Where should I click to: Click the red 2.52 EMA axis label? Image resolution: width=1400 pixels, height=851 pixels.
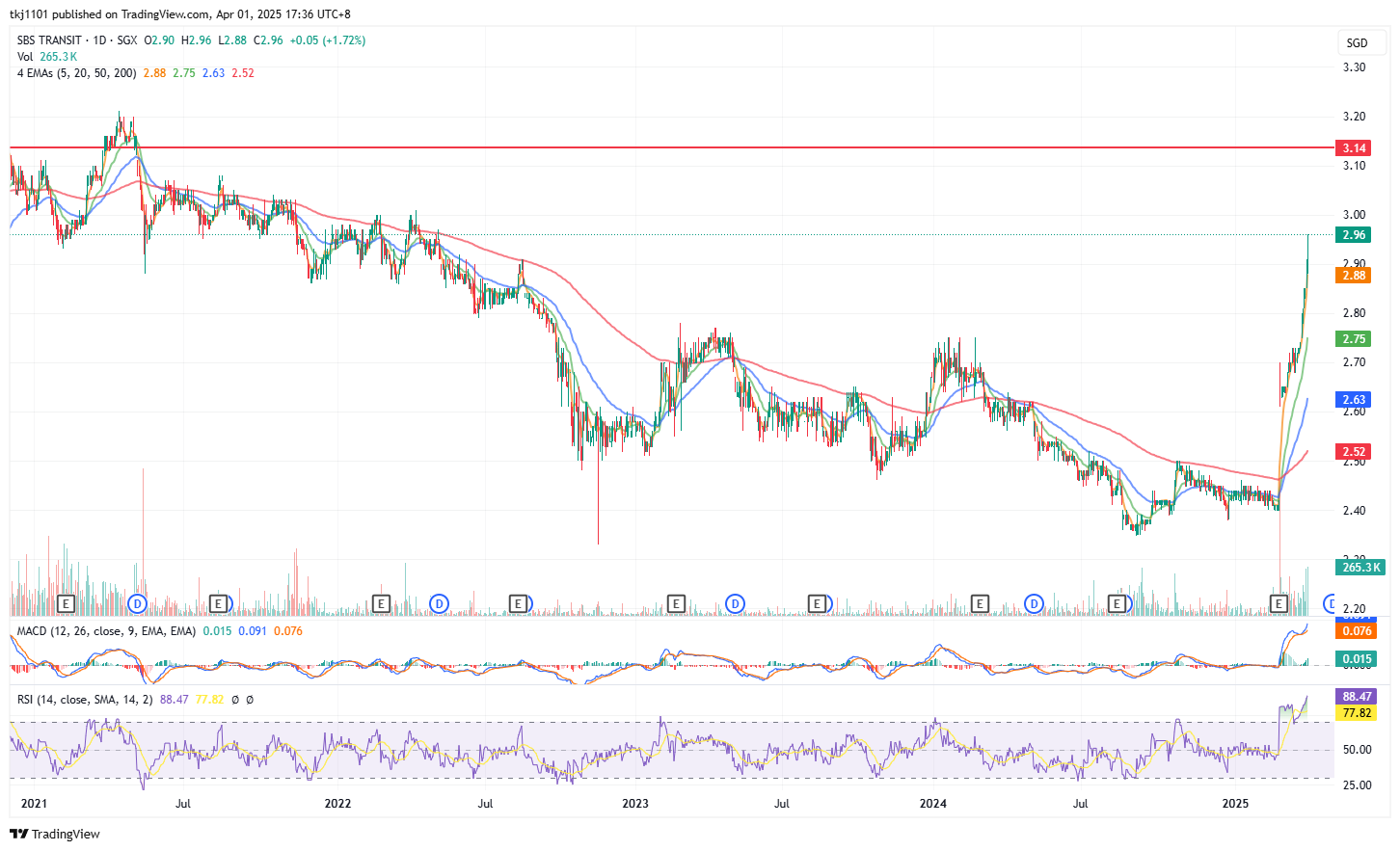click(1354, 452)
